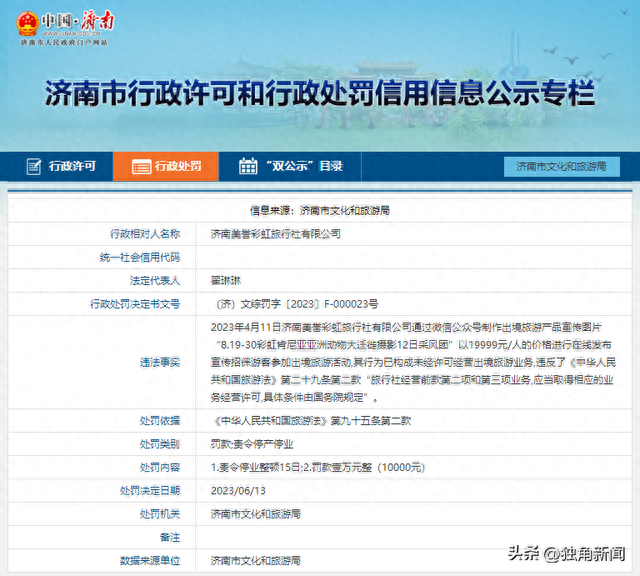Image resolution: width=640 pixels, height=576 pixels.
Task: Click the China Jinan government portal logo
Action: tap(65, 27)
